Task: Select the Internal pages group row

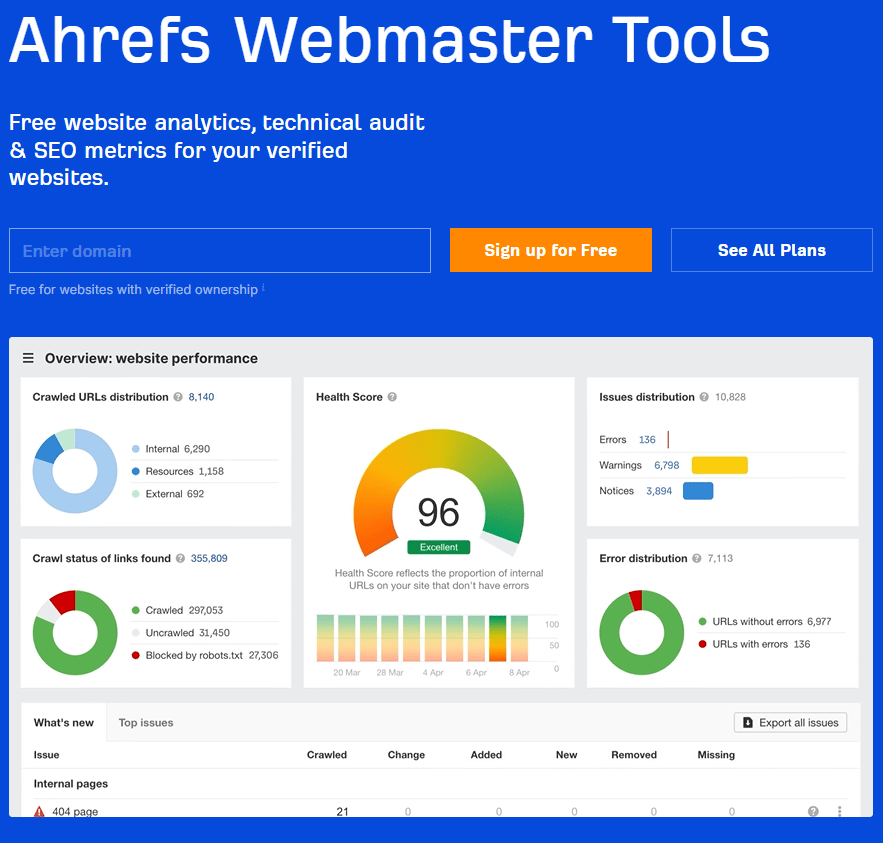Action: click(x=441, y=784)
